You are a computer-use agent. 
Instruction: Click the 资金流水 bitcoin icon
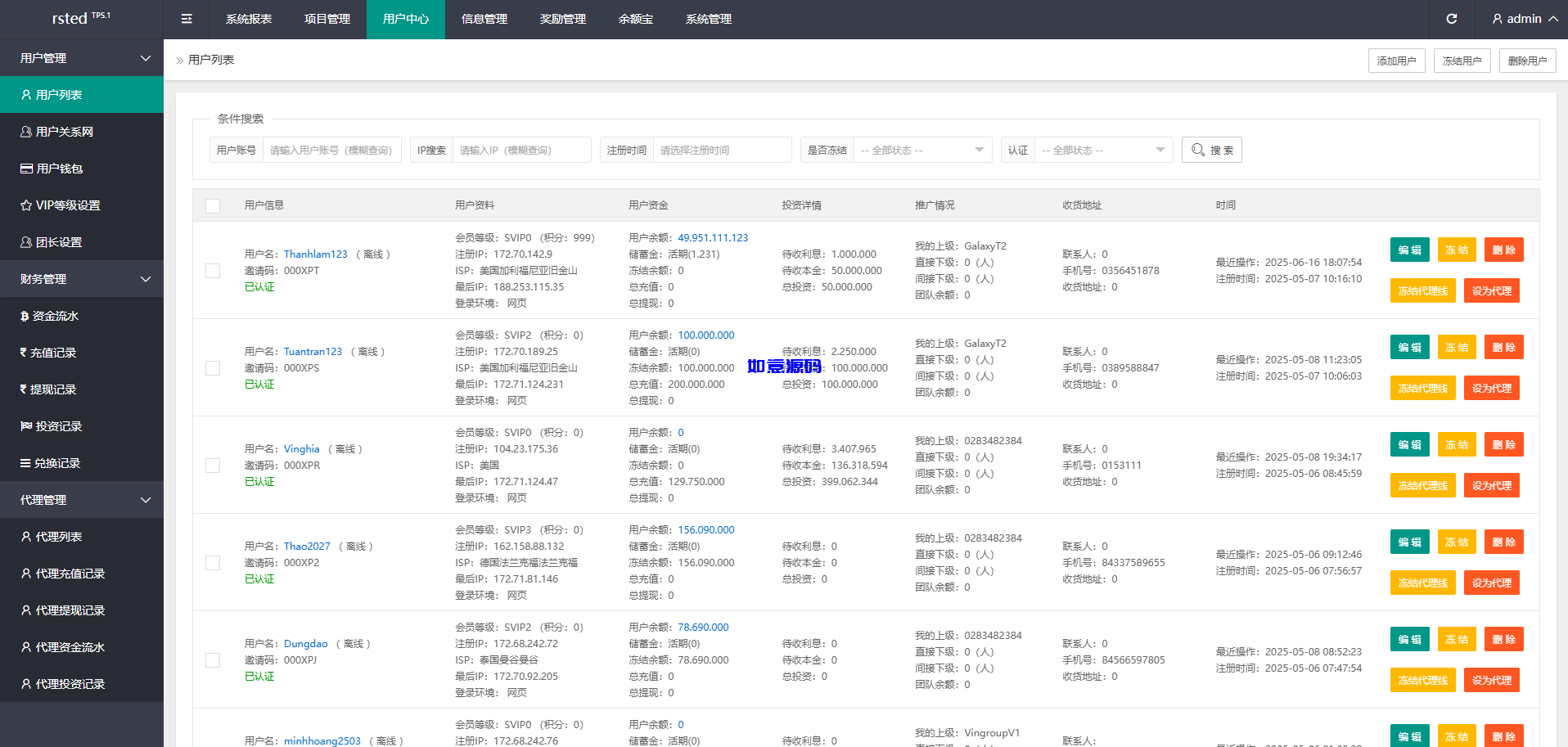pos(25,316)
